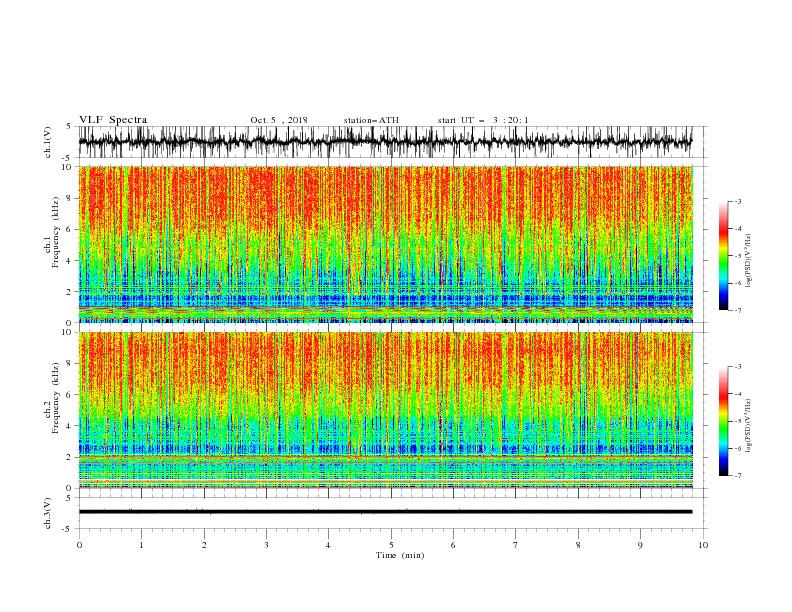Viewport: 792px width, 612px height.
Task: Click the ch.2 frequency axis tick "8"
Action: coord(69,364)
